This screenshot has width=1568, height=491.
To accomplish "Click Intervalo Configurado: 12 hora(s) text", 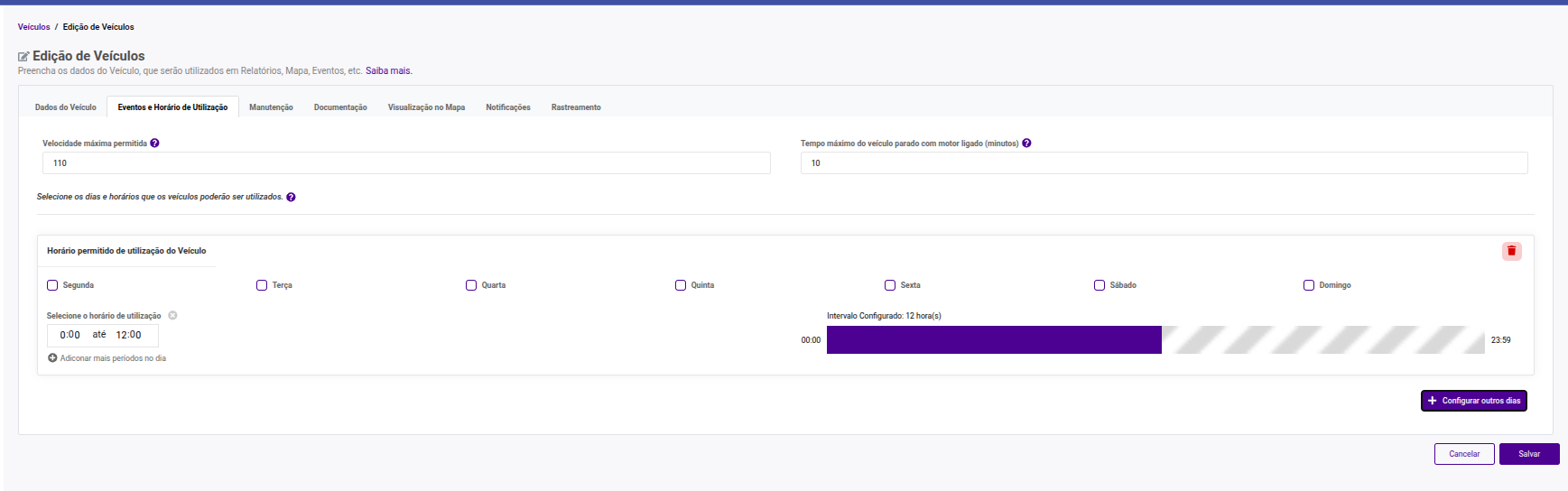I will click(884, 316).
